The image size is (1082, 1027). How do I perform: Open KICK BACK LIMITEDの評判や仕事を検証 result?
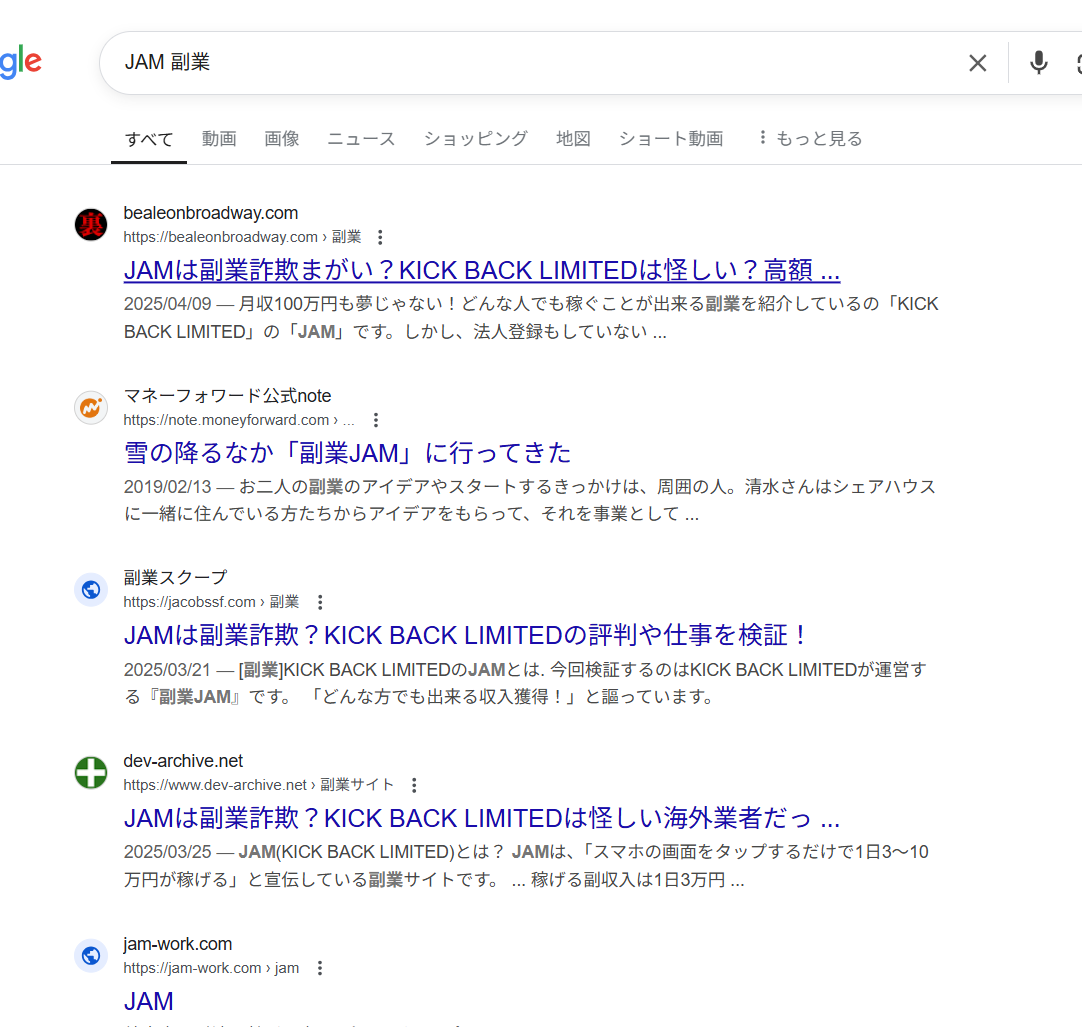pyautogui.click(x=464, y=635)
